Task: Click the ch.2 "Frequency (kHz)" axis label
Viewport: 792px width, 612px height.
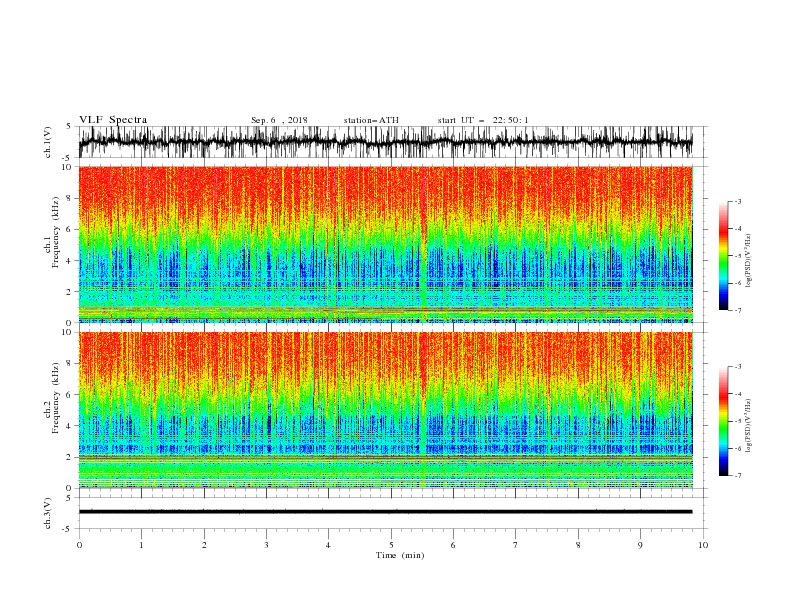Action: tap(56, 397)
